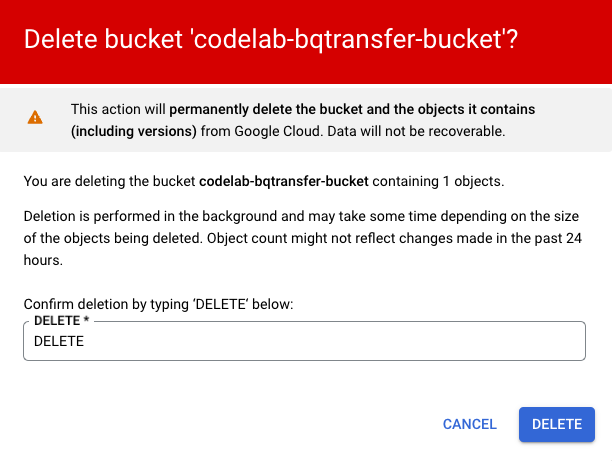The width and height of the screenshot is (612, 461).
Task: Confirm with the blue DELETE button
Action: click(x=557, y=424)
